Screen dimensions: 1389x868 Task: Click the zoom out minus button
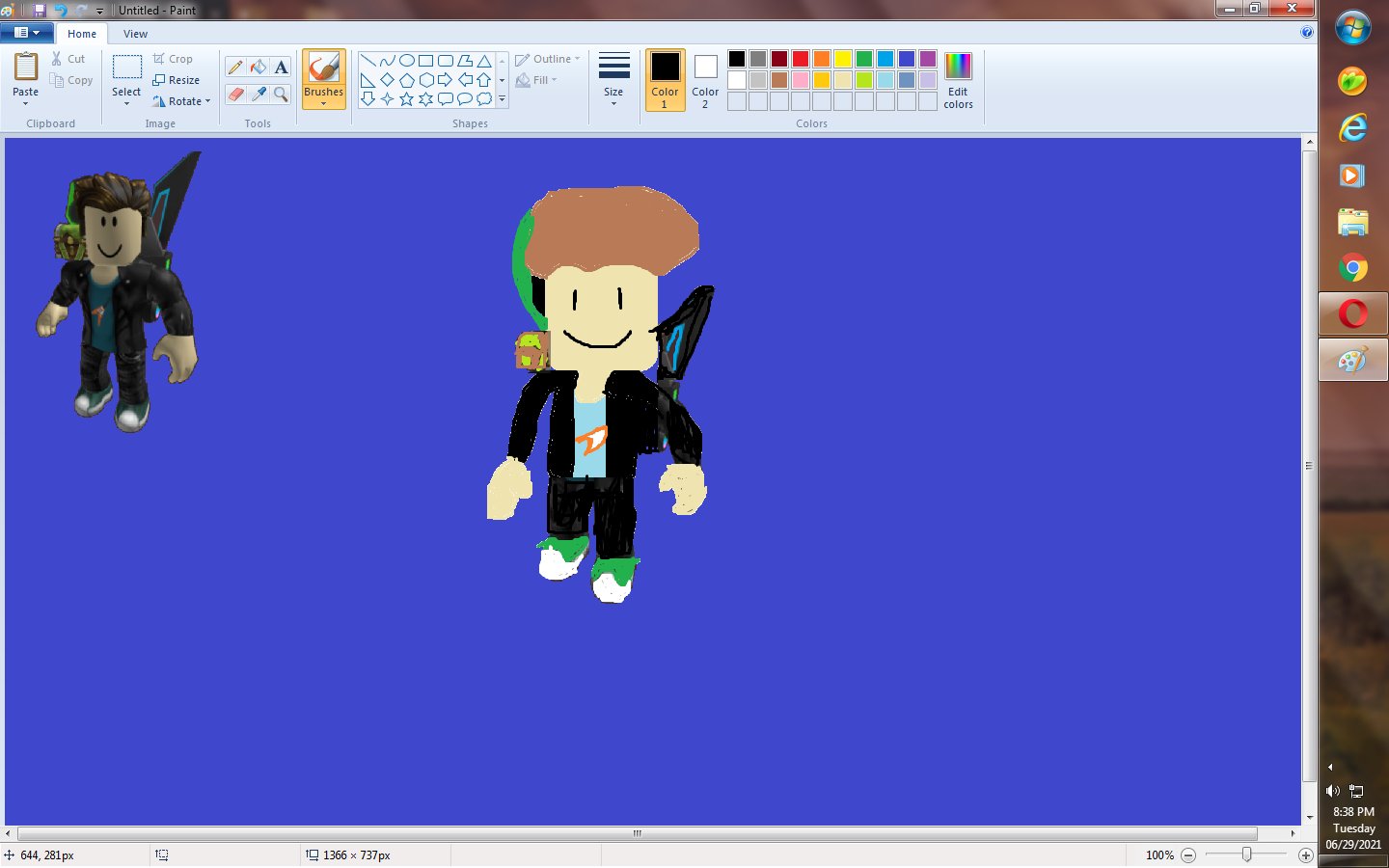point(1188,855)
